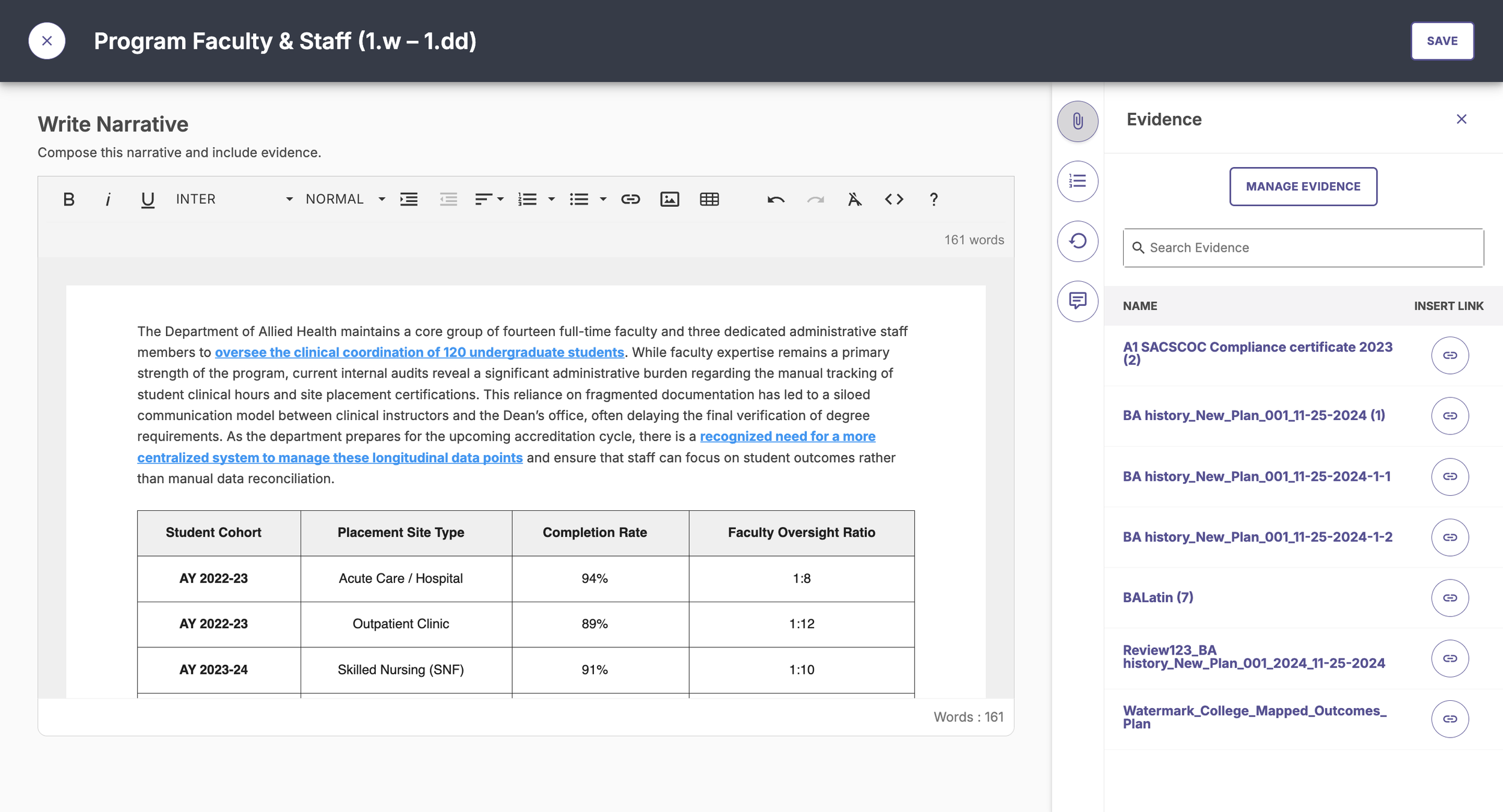Toggle underline text formatting
This screenshot has height=812, width=1503.
coord(147,199)
